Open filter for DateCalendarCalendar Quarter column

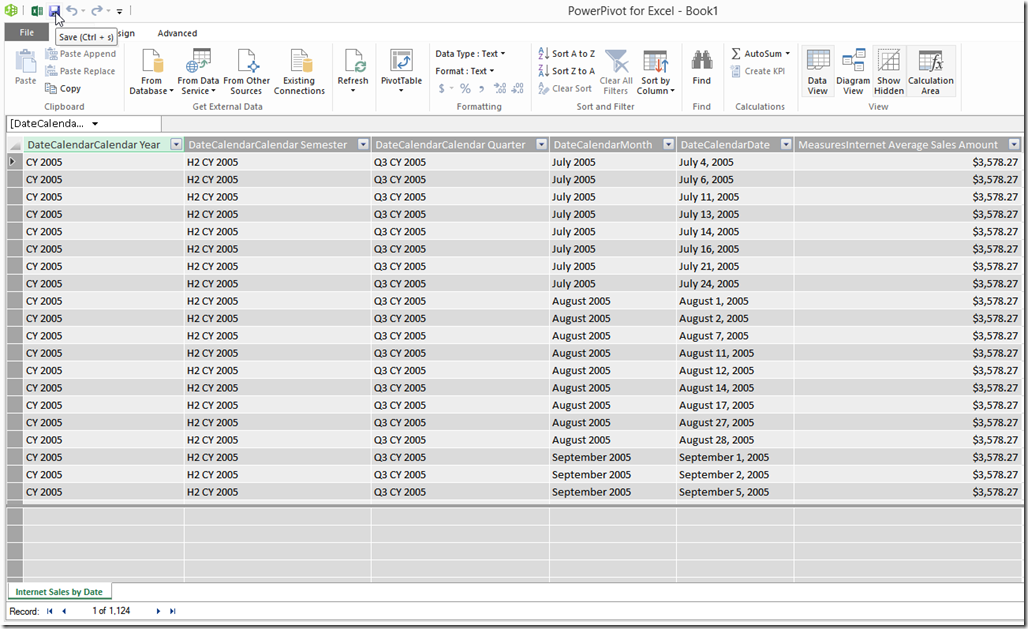click(542, 144)
